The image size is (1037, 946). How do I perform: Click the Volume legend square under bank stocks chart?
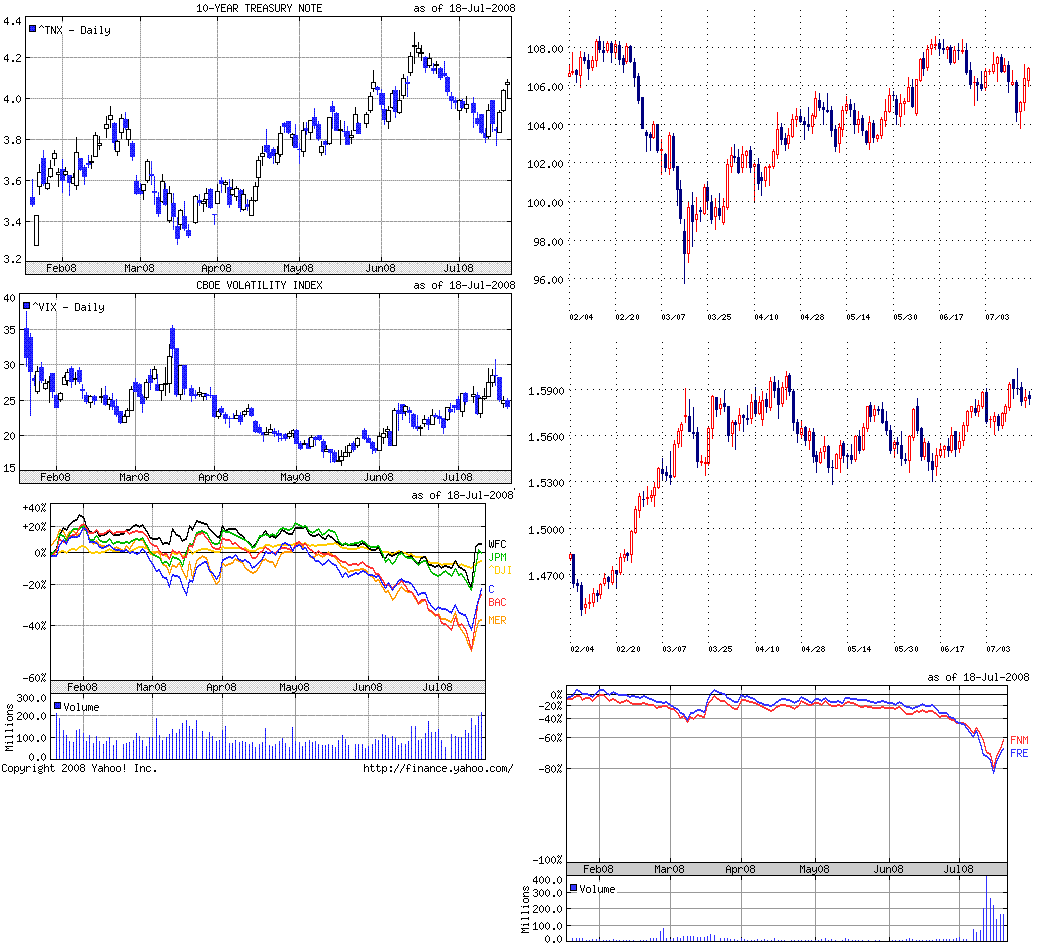click(x=58, y=706)
